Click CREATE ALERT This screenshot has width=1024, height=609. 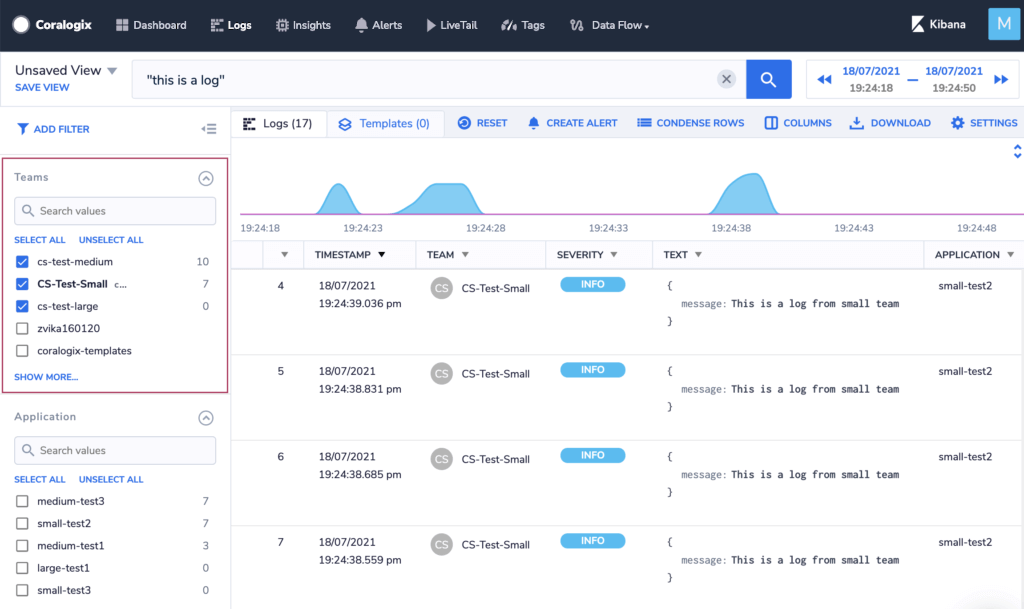coord(572,123)
